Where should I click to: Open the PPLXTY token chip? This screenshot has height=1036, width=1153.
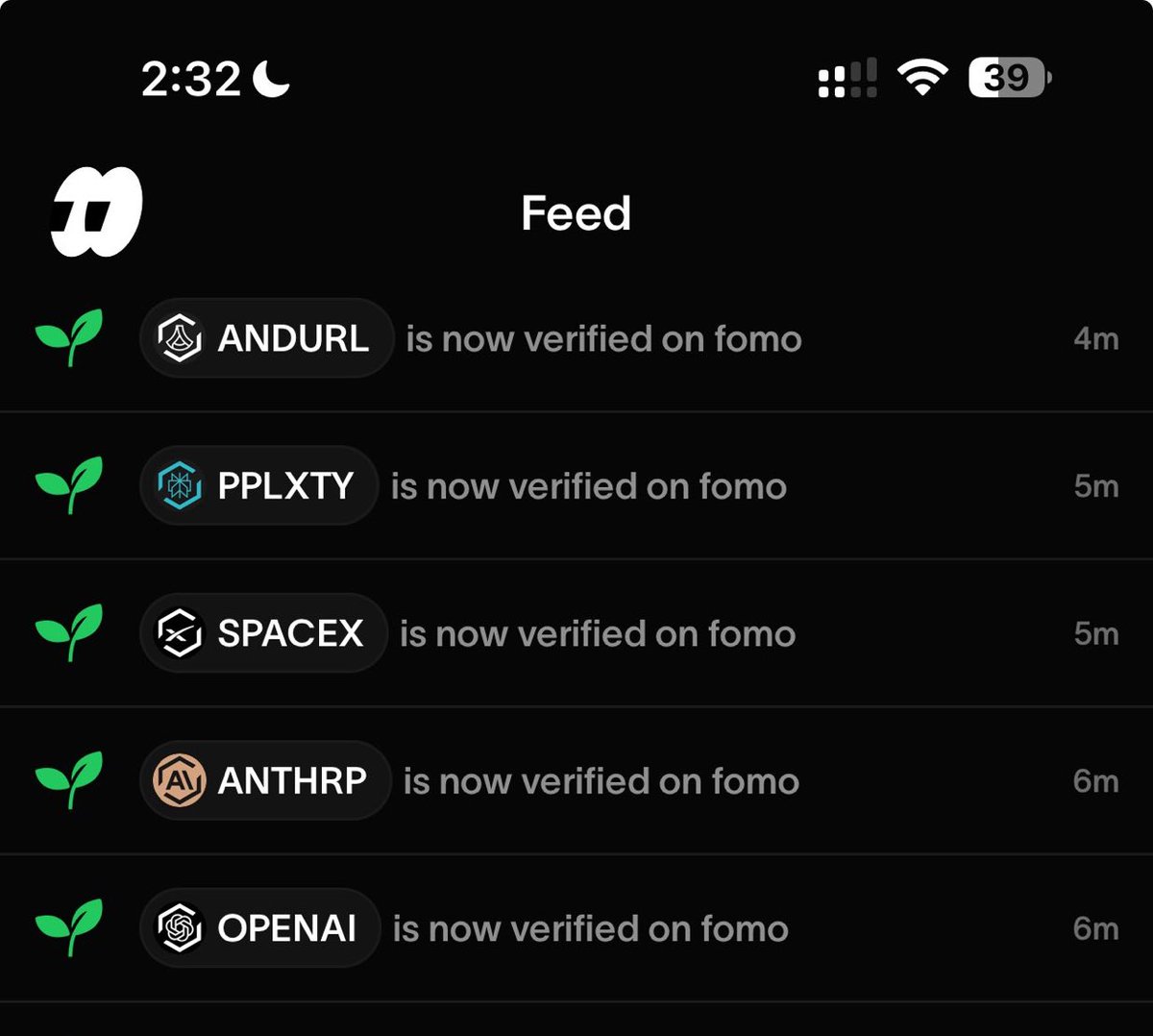click(258, 486)
